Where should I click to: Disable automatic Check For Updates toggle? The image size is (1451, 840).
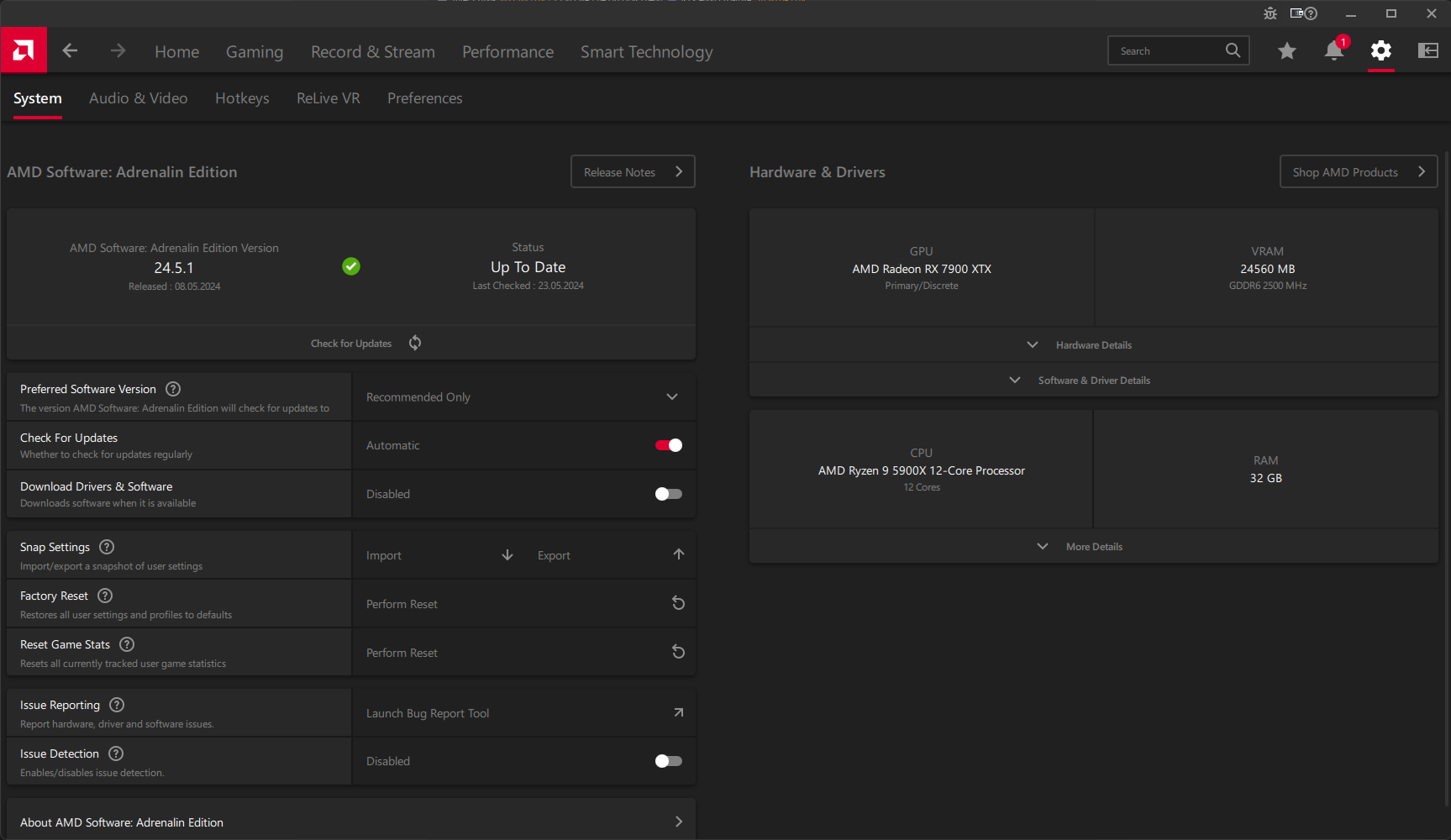669,445
